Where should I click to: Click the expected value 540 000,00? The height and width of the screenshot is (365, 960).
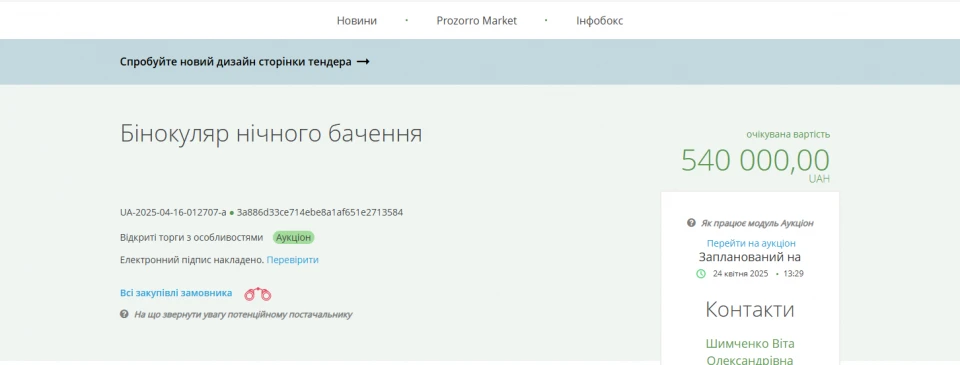(x=756, y=160)
